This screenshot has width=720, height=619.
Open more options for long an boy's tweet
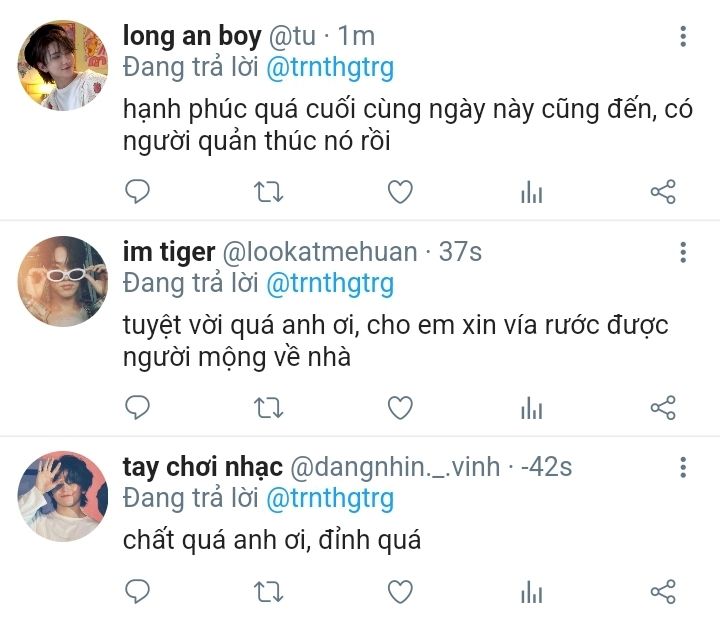tap(683, 38)
